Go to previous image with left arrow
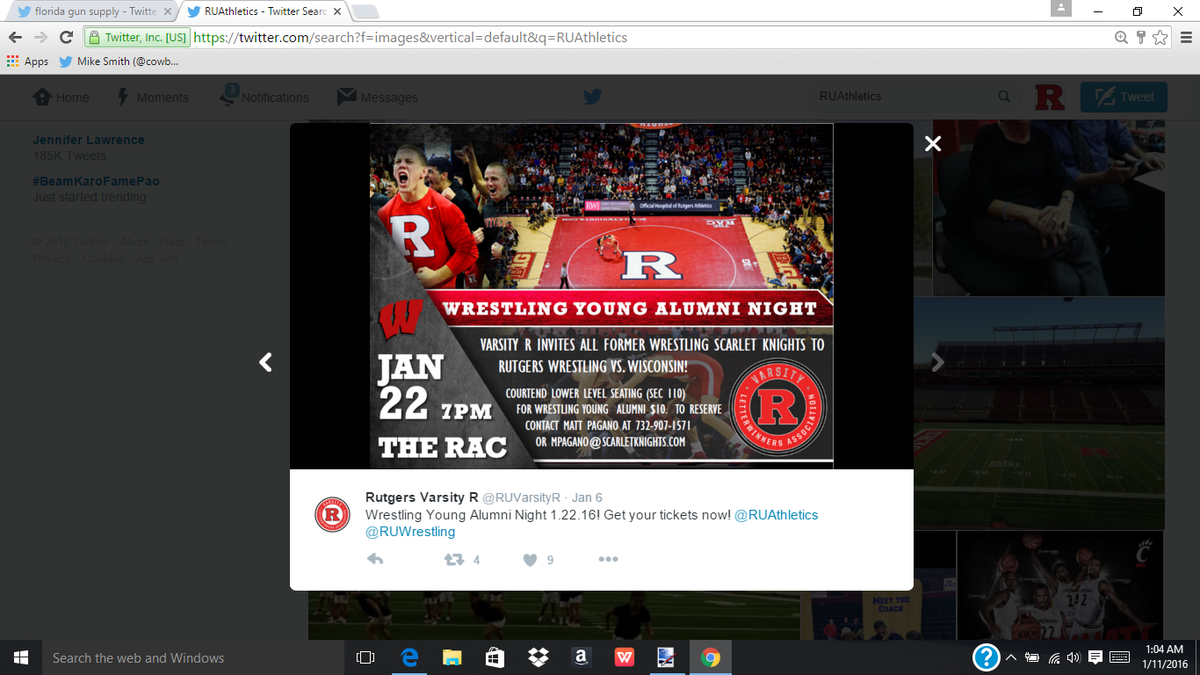Image resolution: width=1200 pixels, height=675 pixels. 266,362
